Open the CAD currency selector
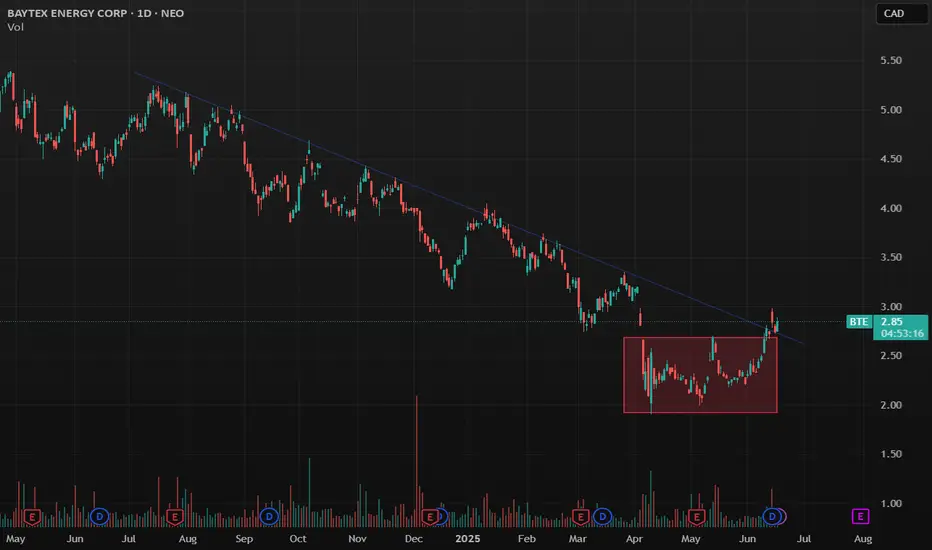The height and width of the screenshot is (550, 932). [x=901, y=13]
